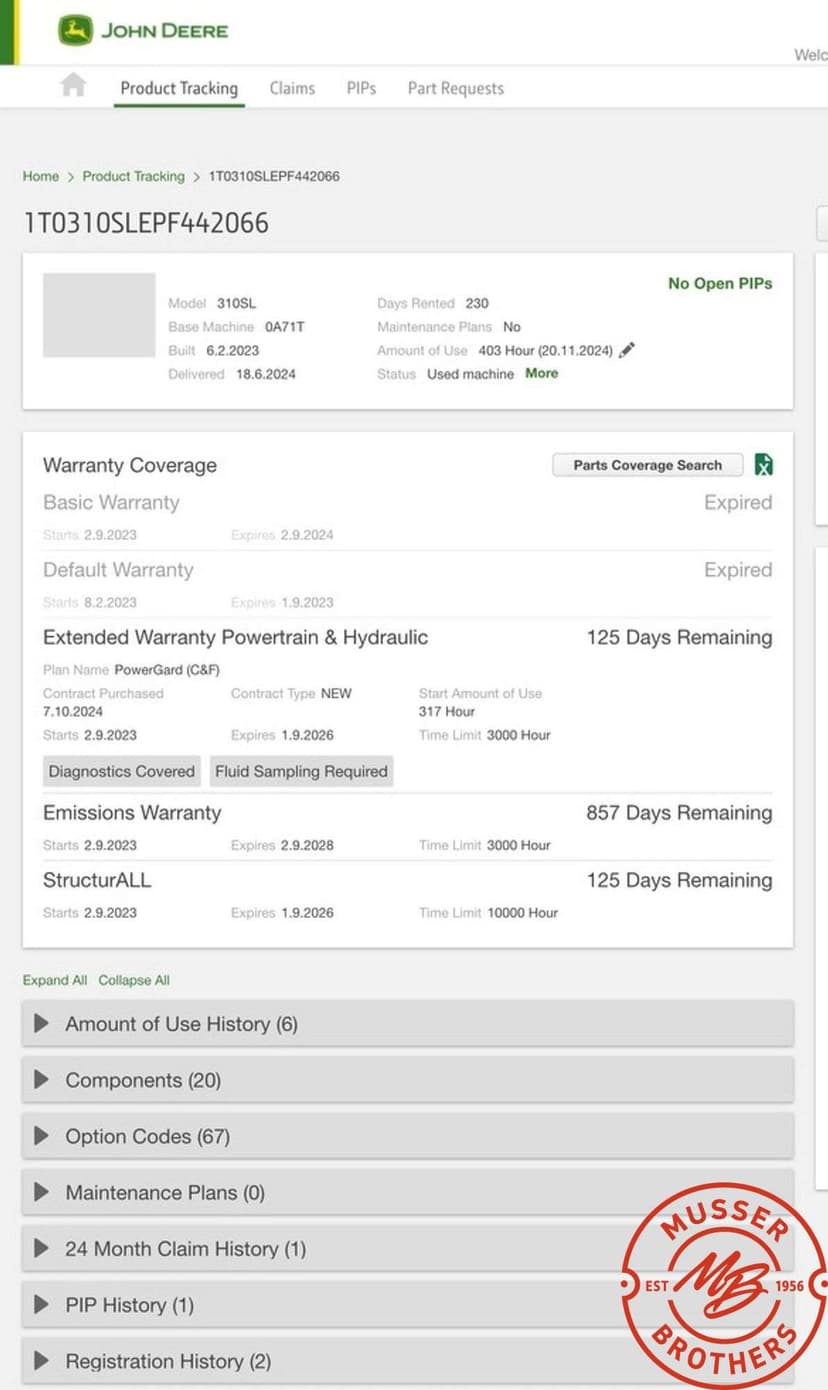Click the Diagnostics Covered tag
The height and width of the screenshot is (1390, 828).
(122, 771)
